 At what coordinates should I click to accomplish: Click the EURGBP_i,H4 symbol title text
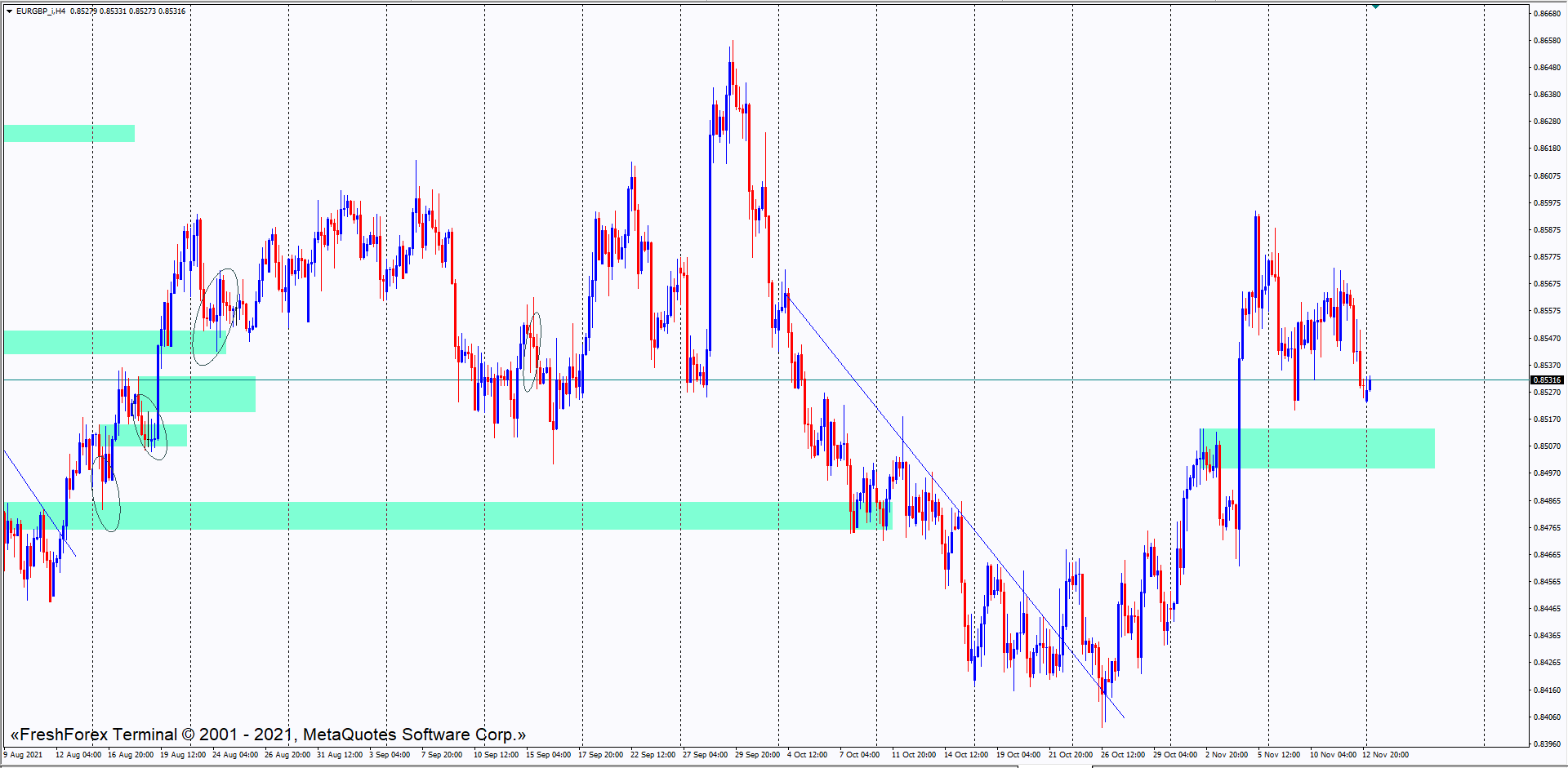point(41,11)
